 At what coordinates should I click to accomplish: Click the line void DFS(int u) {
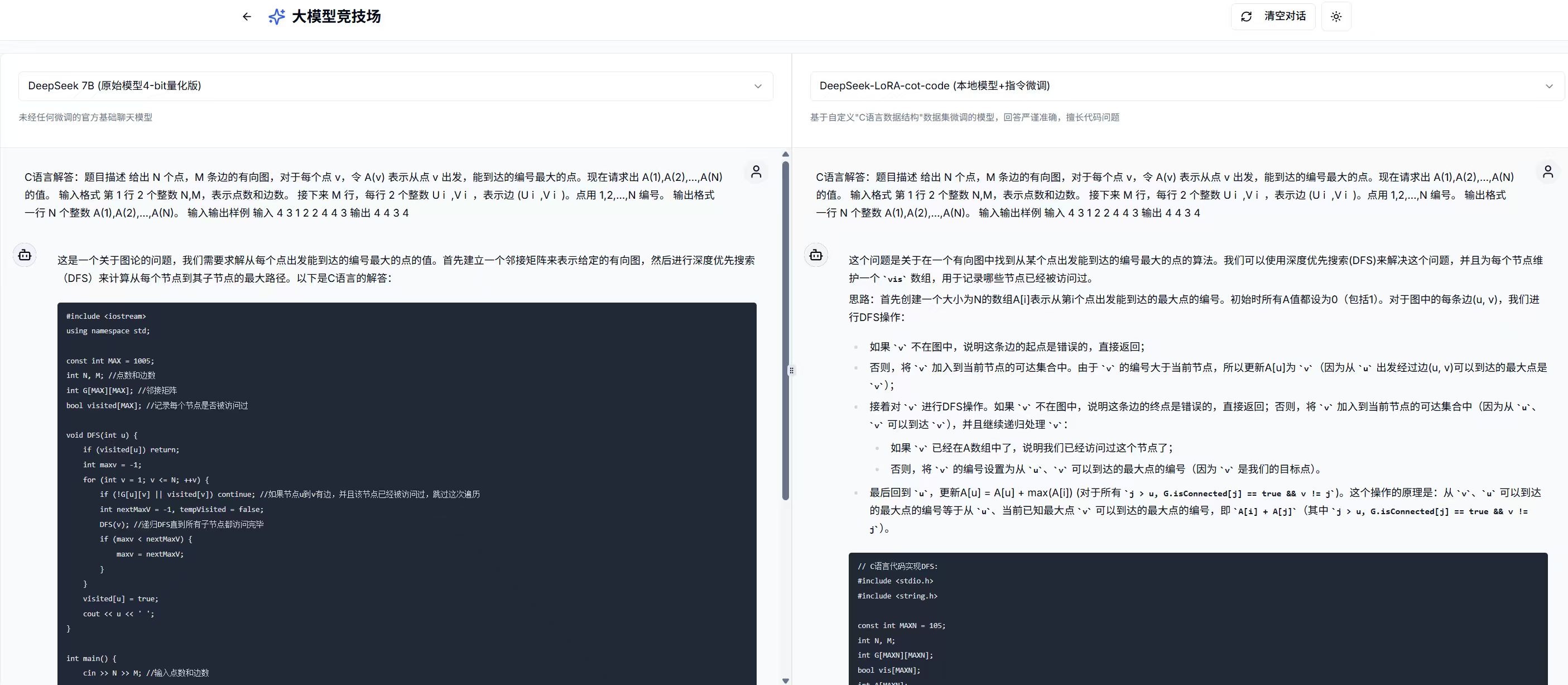click(x=102, y=435)
